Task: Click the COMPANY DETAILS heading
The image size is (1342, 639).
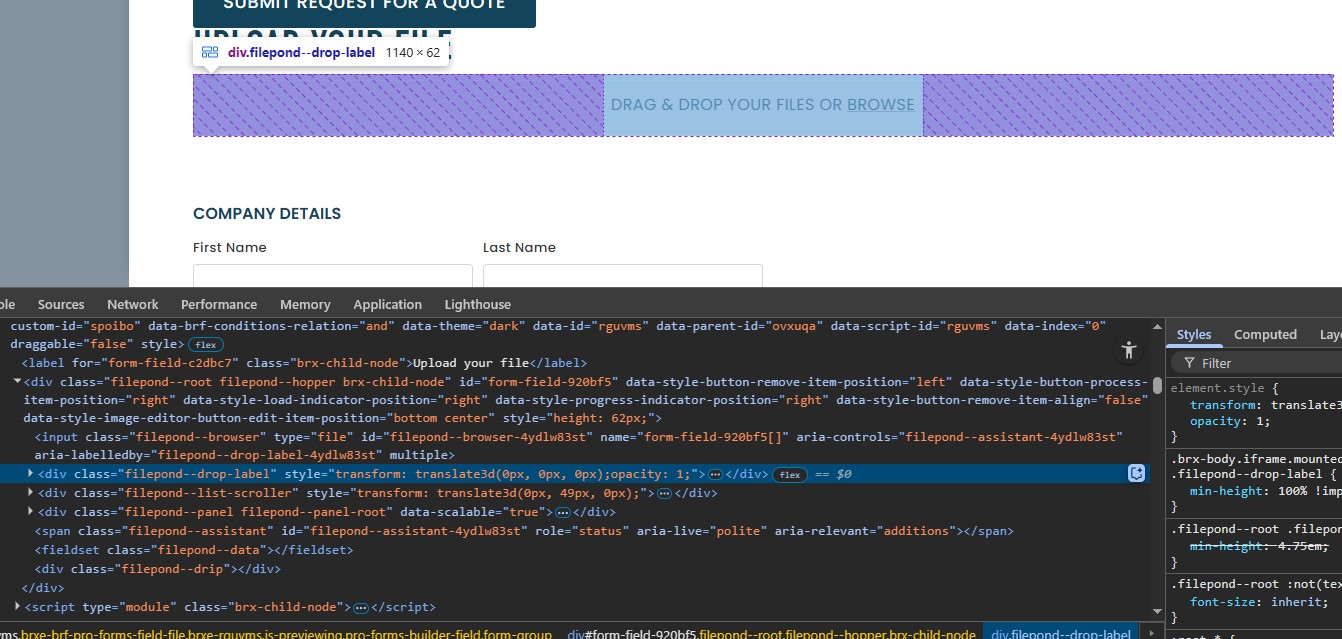Action: coord(267,213)
